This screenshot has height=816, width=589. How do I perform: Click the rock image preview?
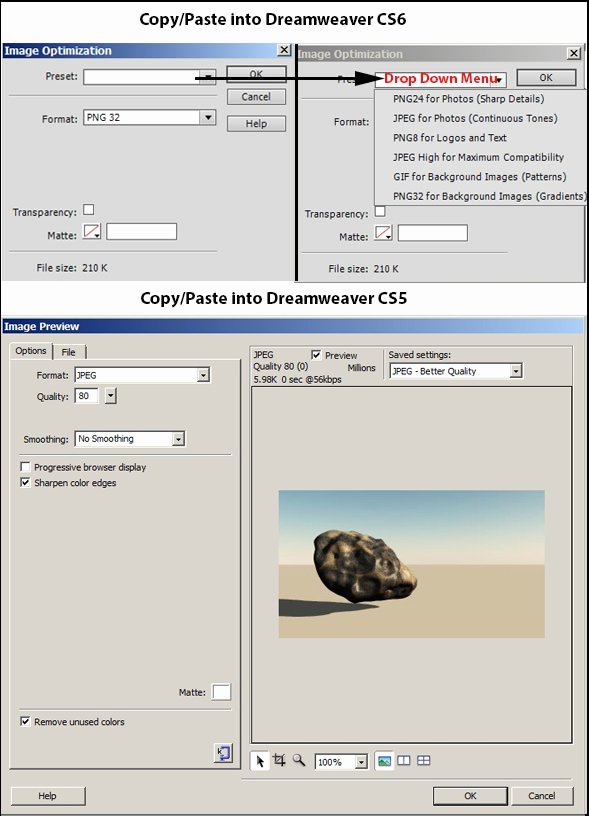tap(412, 564)
